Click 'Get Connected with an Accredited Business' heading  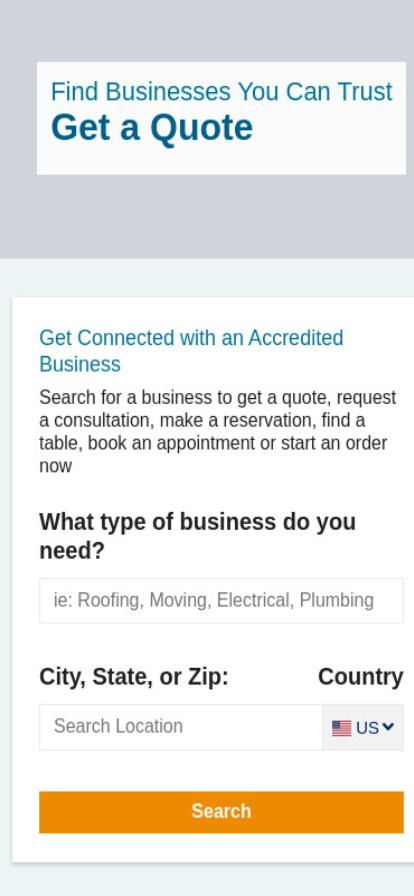(191, 351)
